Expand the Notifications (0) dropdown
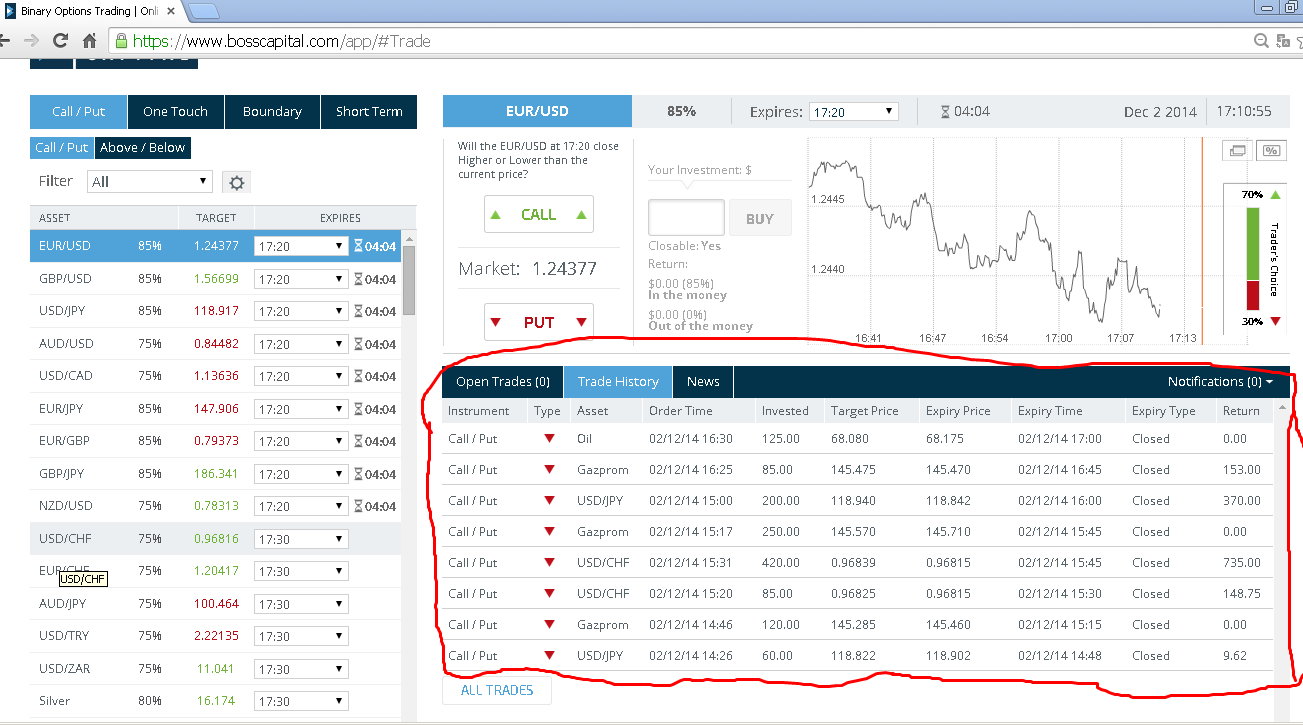Viewport: 1303px width, 725px height. pyautogui.click(x=1220, y=381)
